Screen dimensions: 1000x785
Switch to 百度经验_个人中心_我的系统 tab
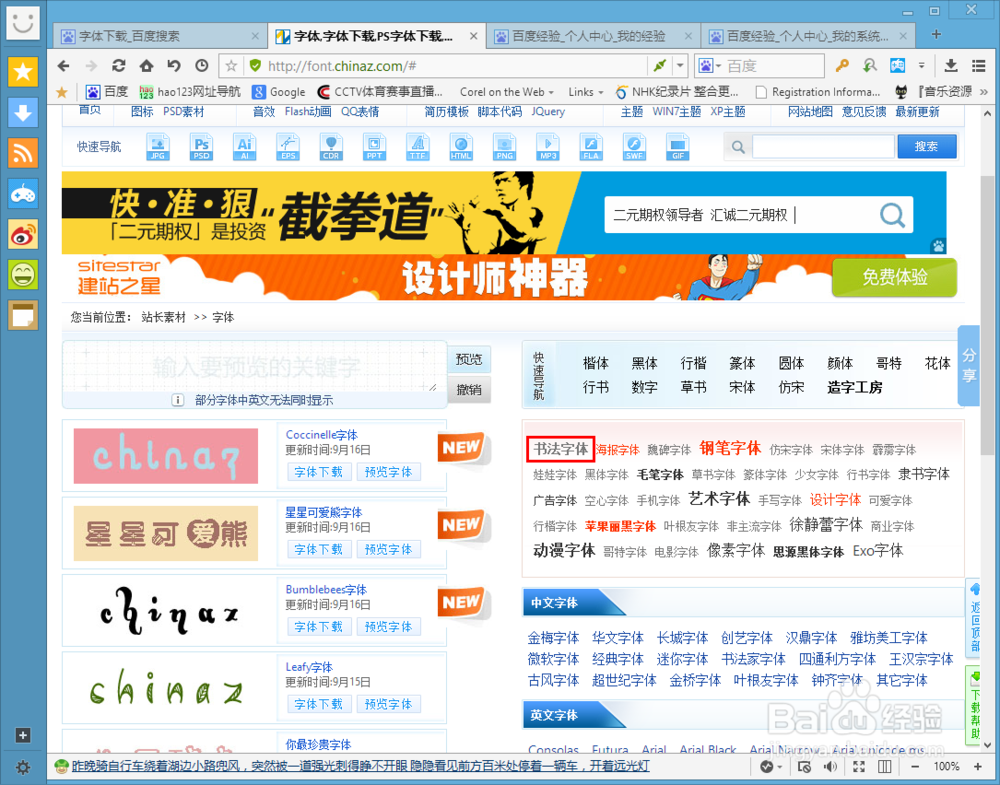point(809,36)
